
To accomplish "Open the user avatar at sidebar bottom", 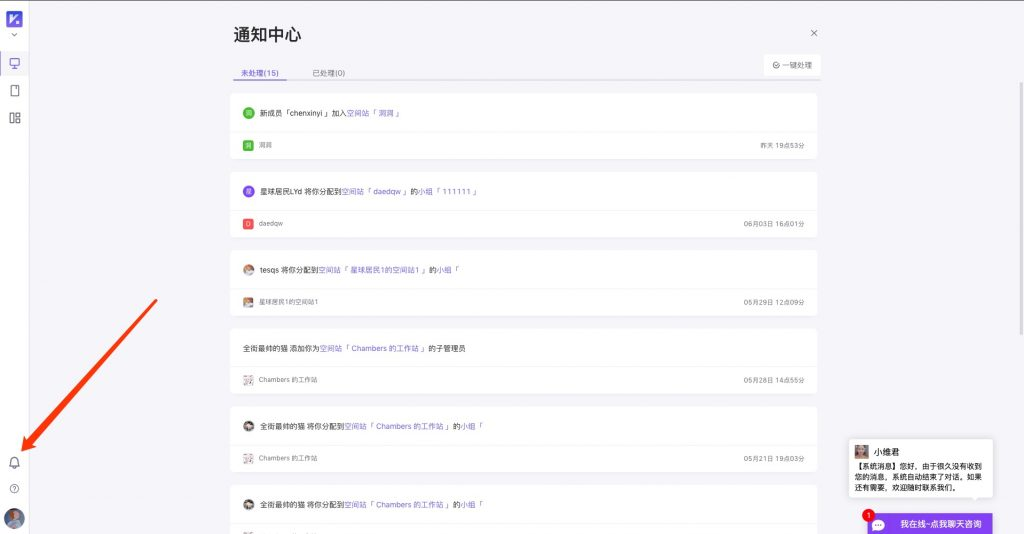I will 14,518.
